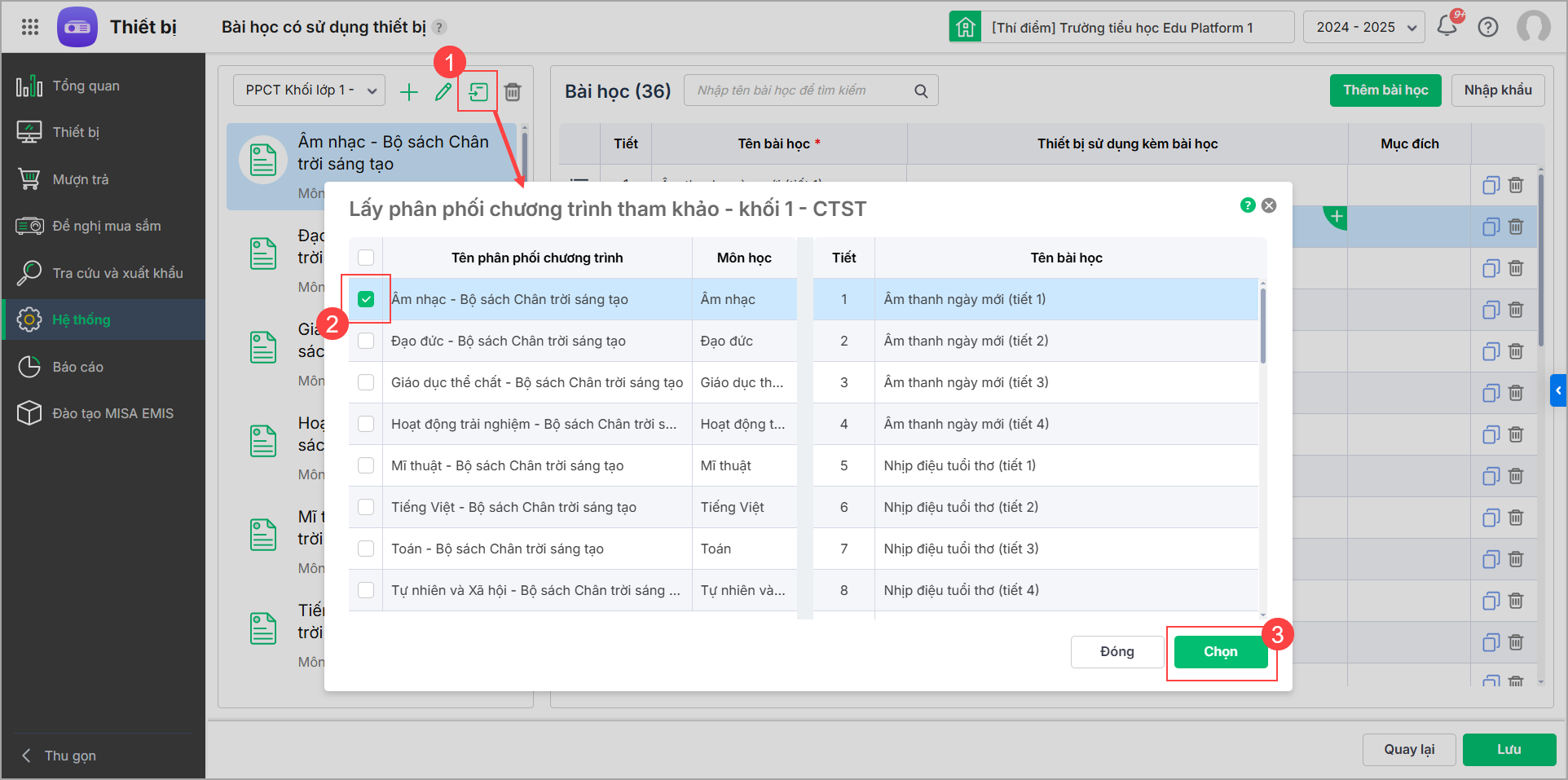Image resolution: width=1568 pixels, height=780 pixels.
Task: Select lesson Nhịp điệu tuổi thơ (tiết 1)
Action: click(1037, 465)
